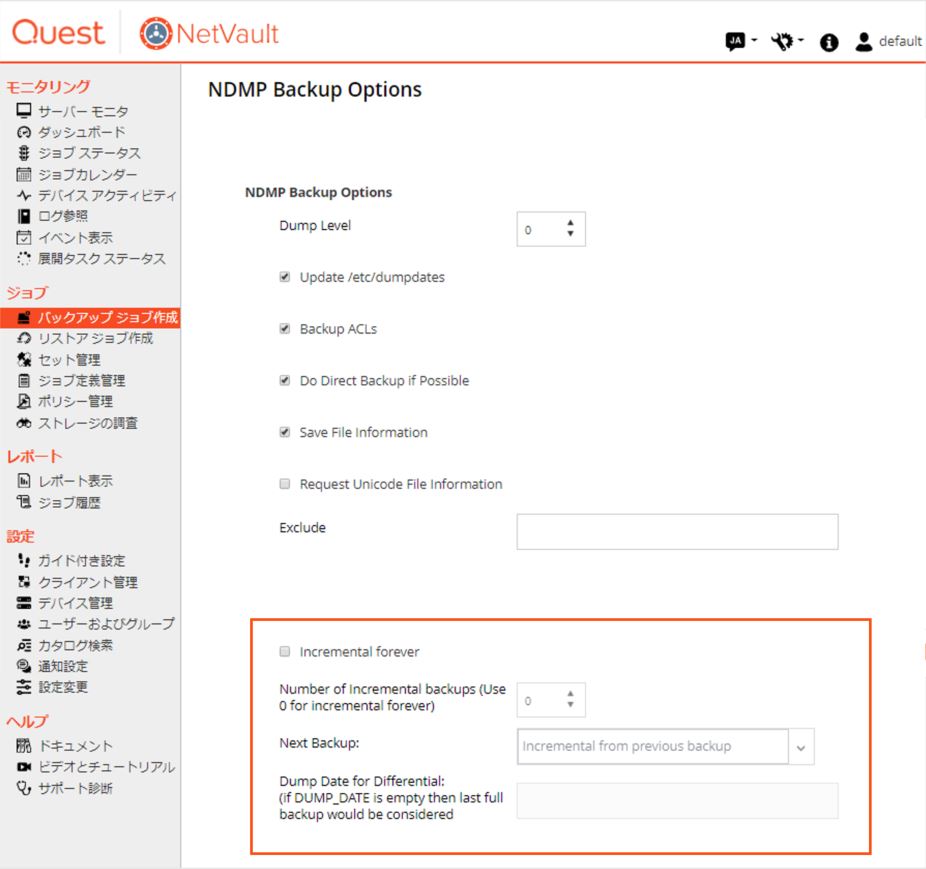Open the Next Backup dropdown arrow
Screen dimensions: 926x869
pos(801,747)
